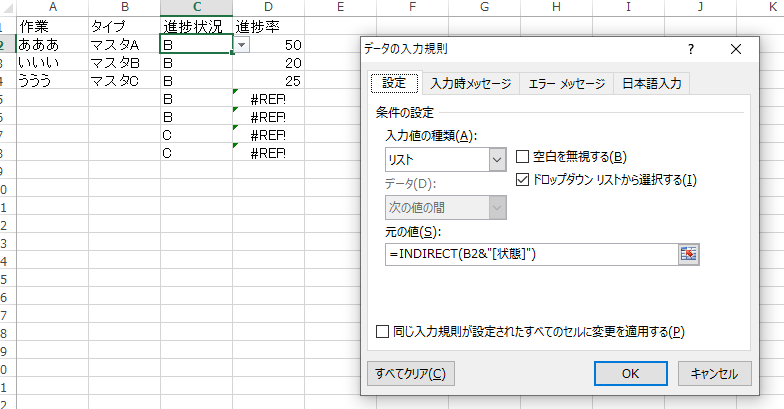Image resolution: width=784 pixels, height=409 pixels.
Task: Uncheck ドロップダウン リストから選択する checkbox
Action: click(522, 180)
